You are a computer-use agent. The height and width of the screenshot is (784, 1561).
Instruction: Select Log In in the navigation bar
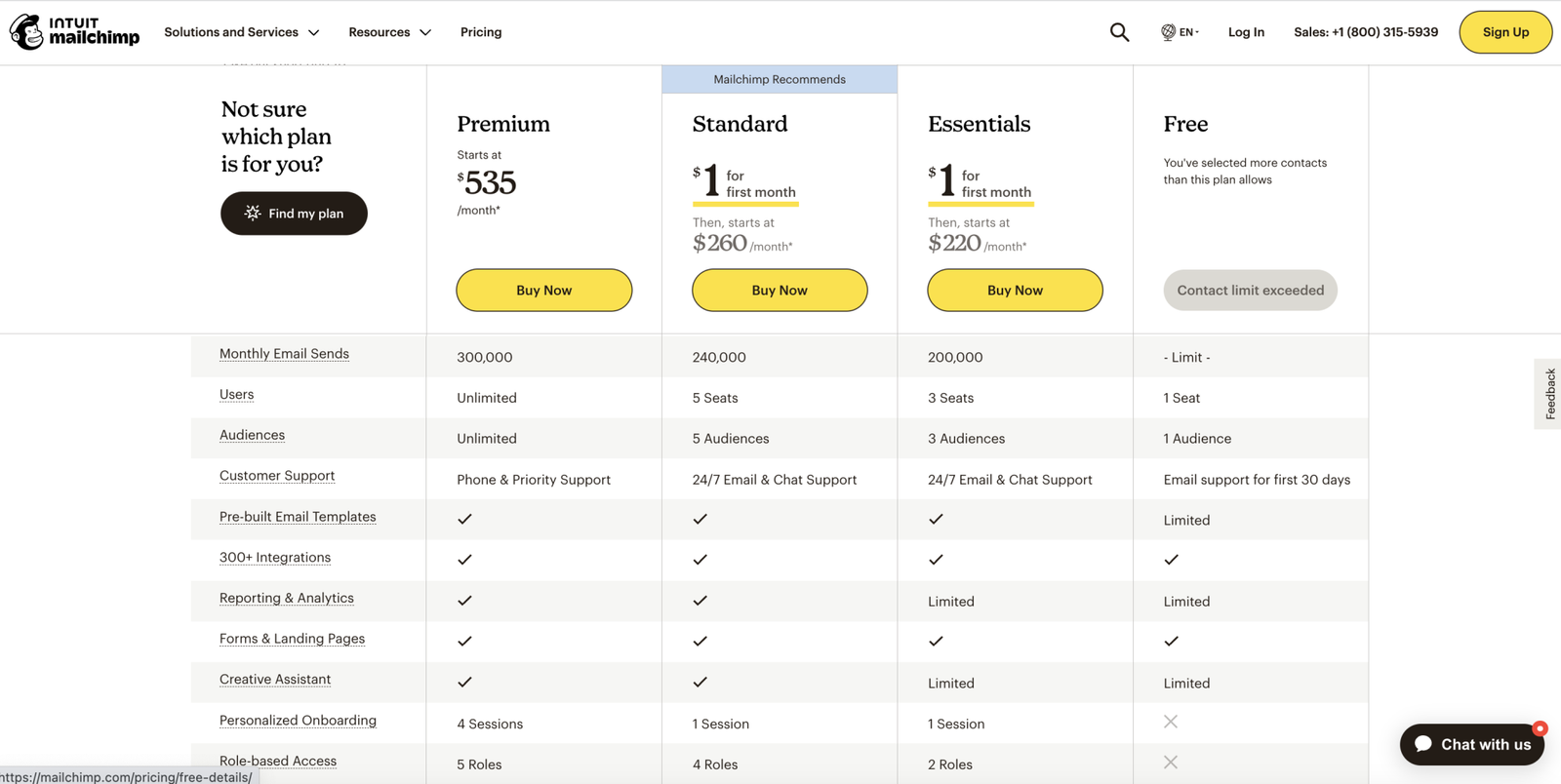1246,32
